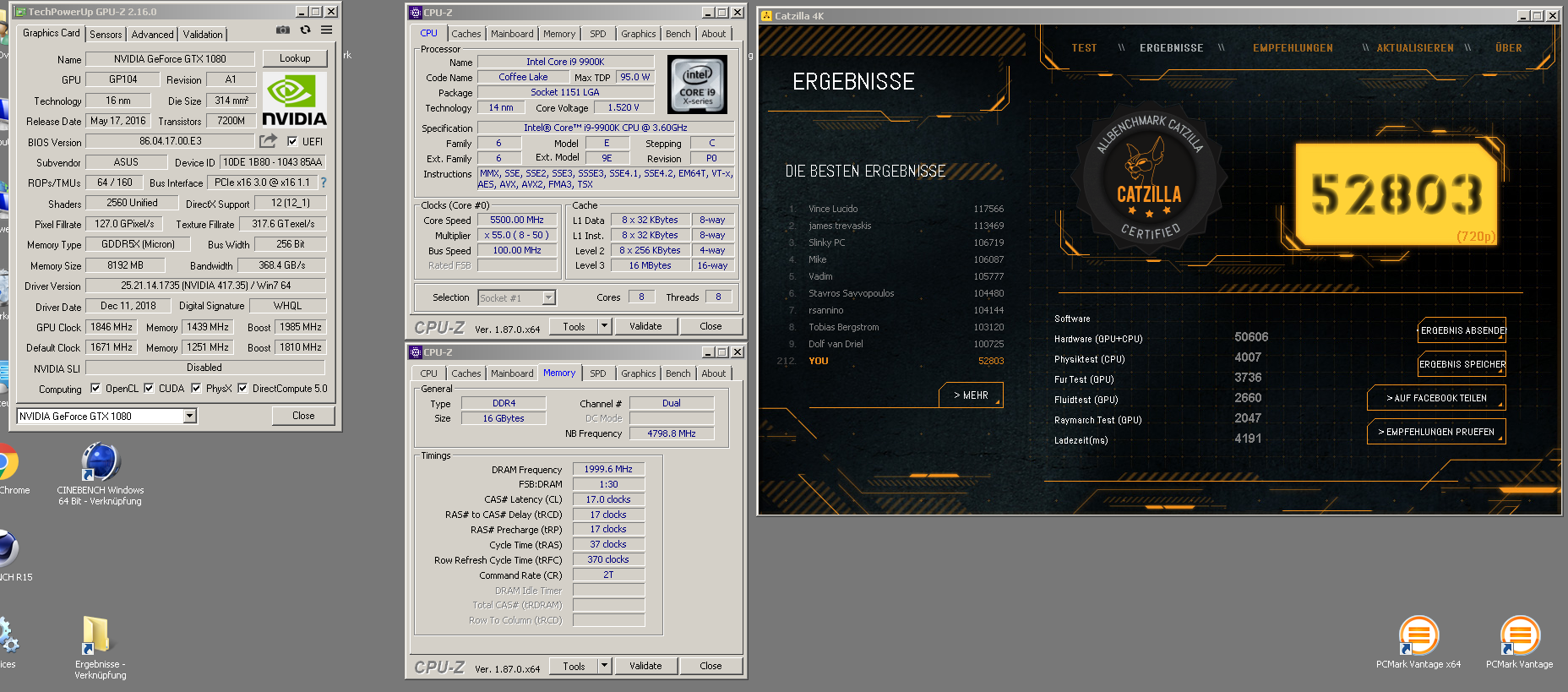The height and width of the screenshot is (692, 1568).
Task: Open the Ergebnisse folder shortcut on desktop
Action: 99,647
